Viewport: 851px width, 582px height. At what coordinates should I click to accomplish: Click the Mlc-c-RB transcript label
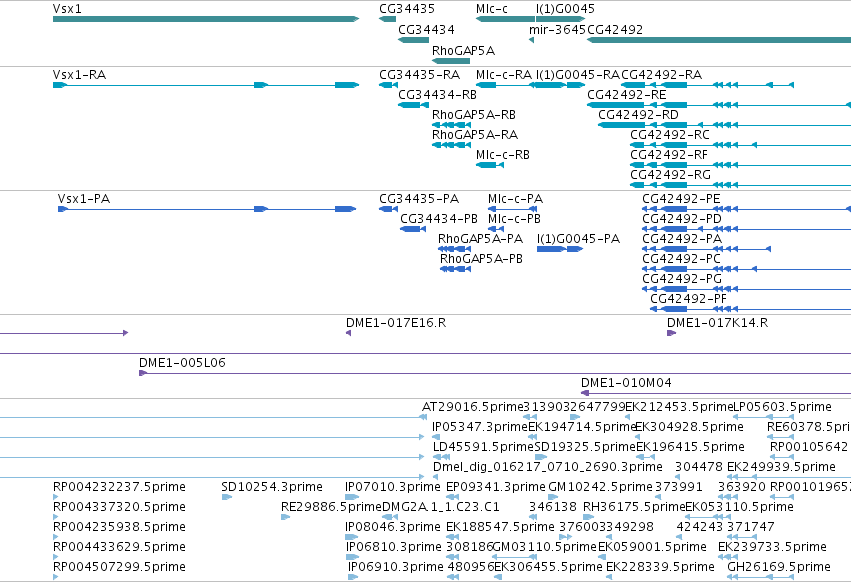[x=503, y=155]
